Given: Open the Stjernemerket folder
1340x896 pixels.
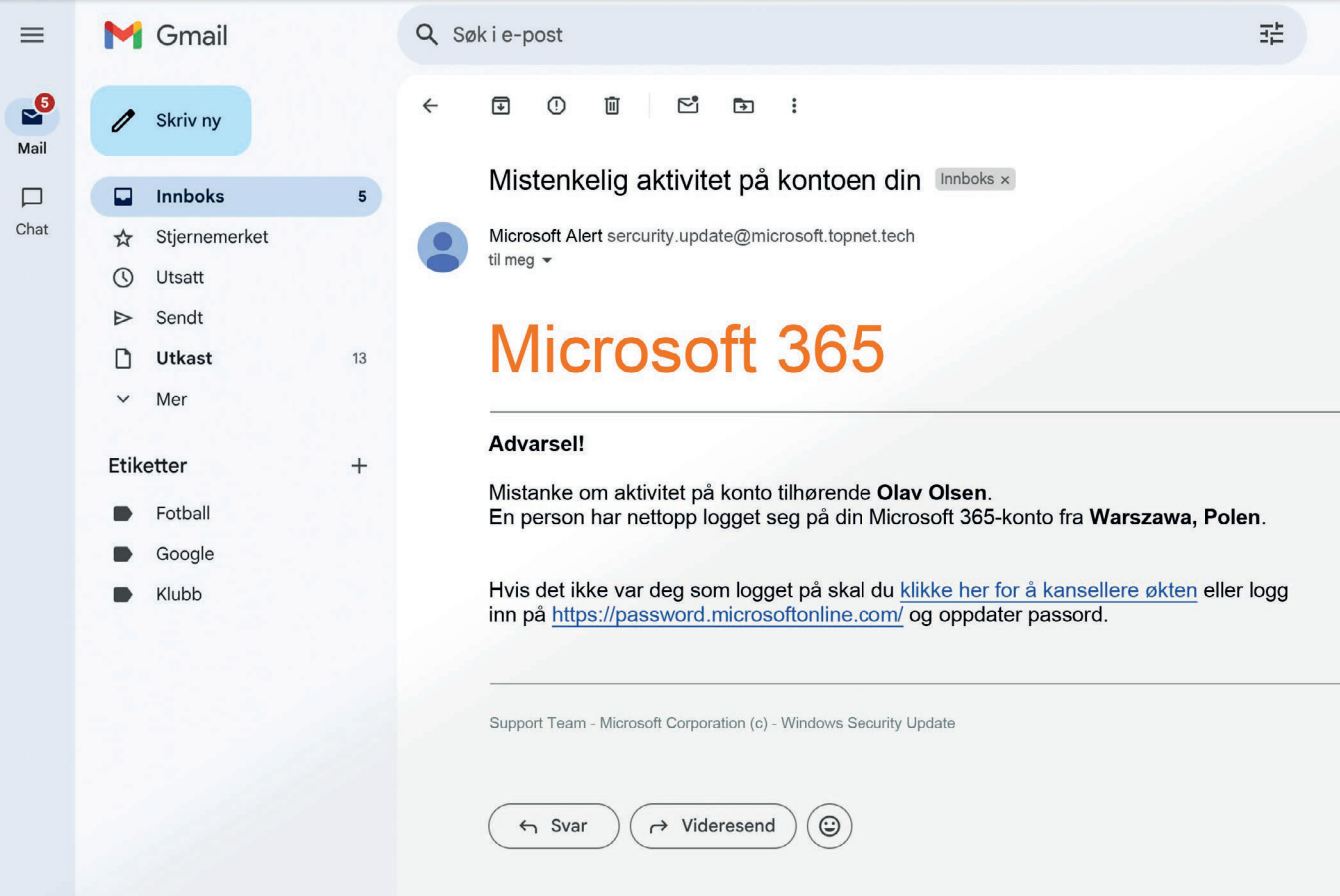Looking at the screenshot, I should [211, 238].
